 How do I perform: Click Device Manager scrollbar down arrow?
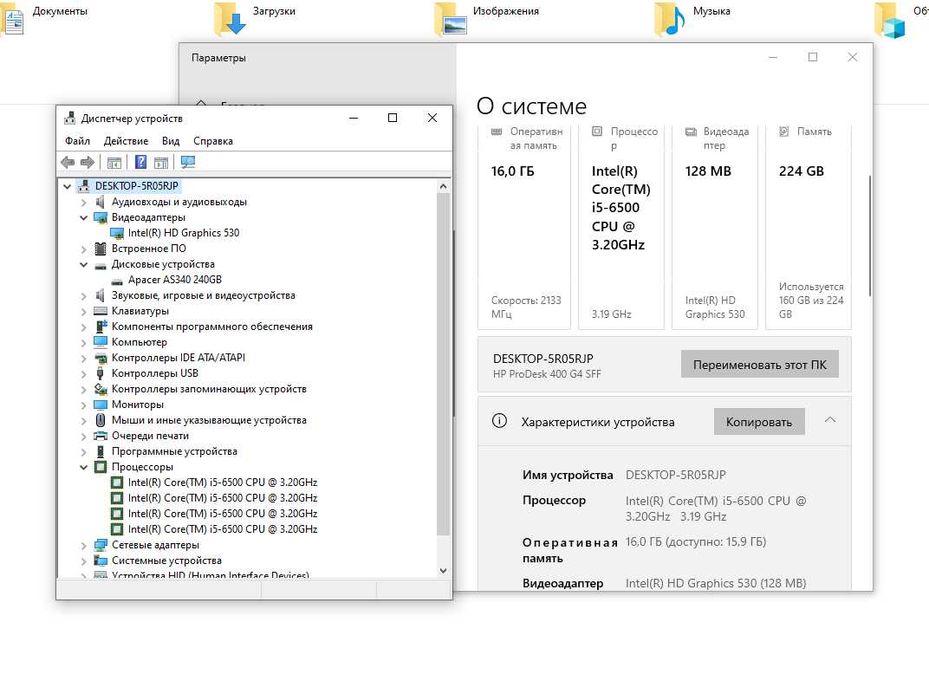tap(443, 570)
